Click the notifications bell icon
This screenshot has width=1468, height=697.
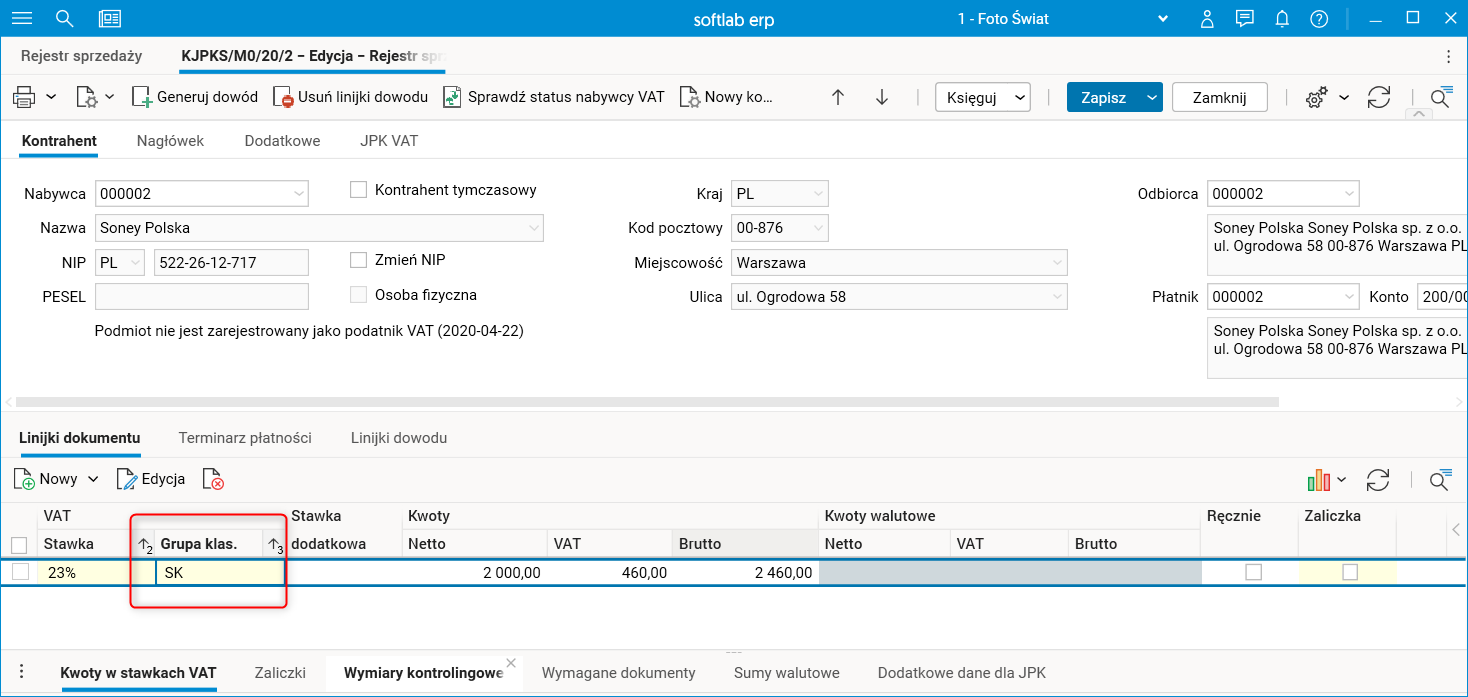1281,19
